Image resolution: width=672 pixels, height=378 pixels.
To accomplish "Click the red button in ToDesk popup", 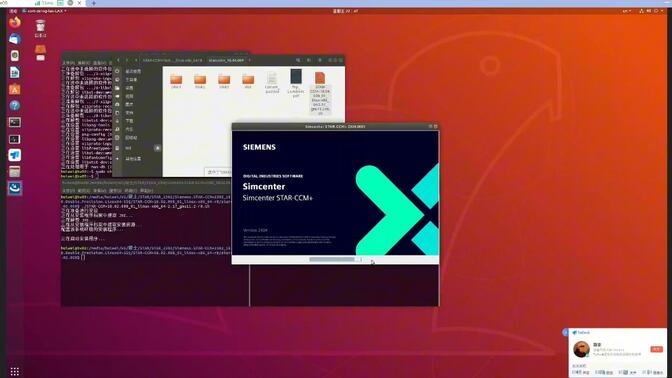I will click(656, 349).
